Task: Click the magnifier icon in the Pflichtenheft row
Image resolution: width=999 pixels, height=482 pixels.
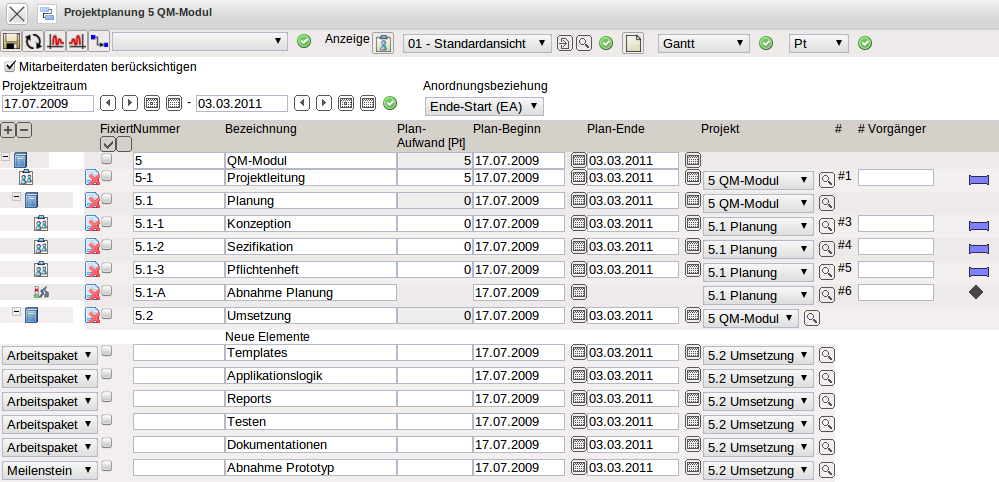Action: 826,271
